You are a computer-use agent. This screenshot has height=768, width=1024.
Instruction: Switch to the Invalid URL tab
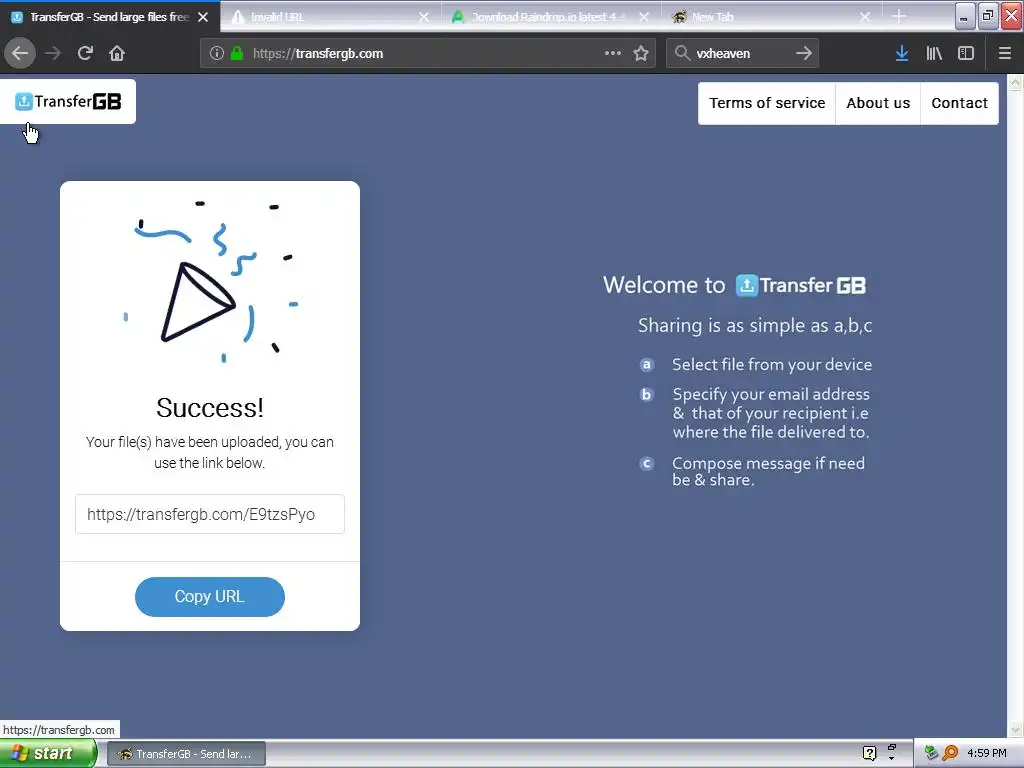329,17
